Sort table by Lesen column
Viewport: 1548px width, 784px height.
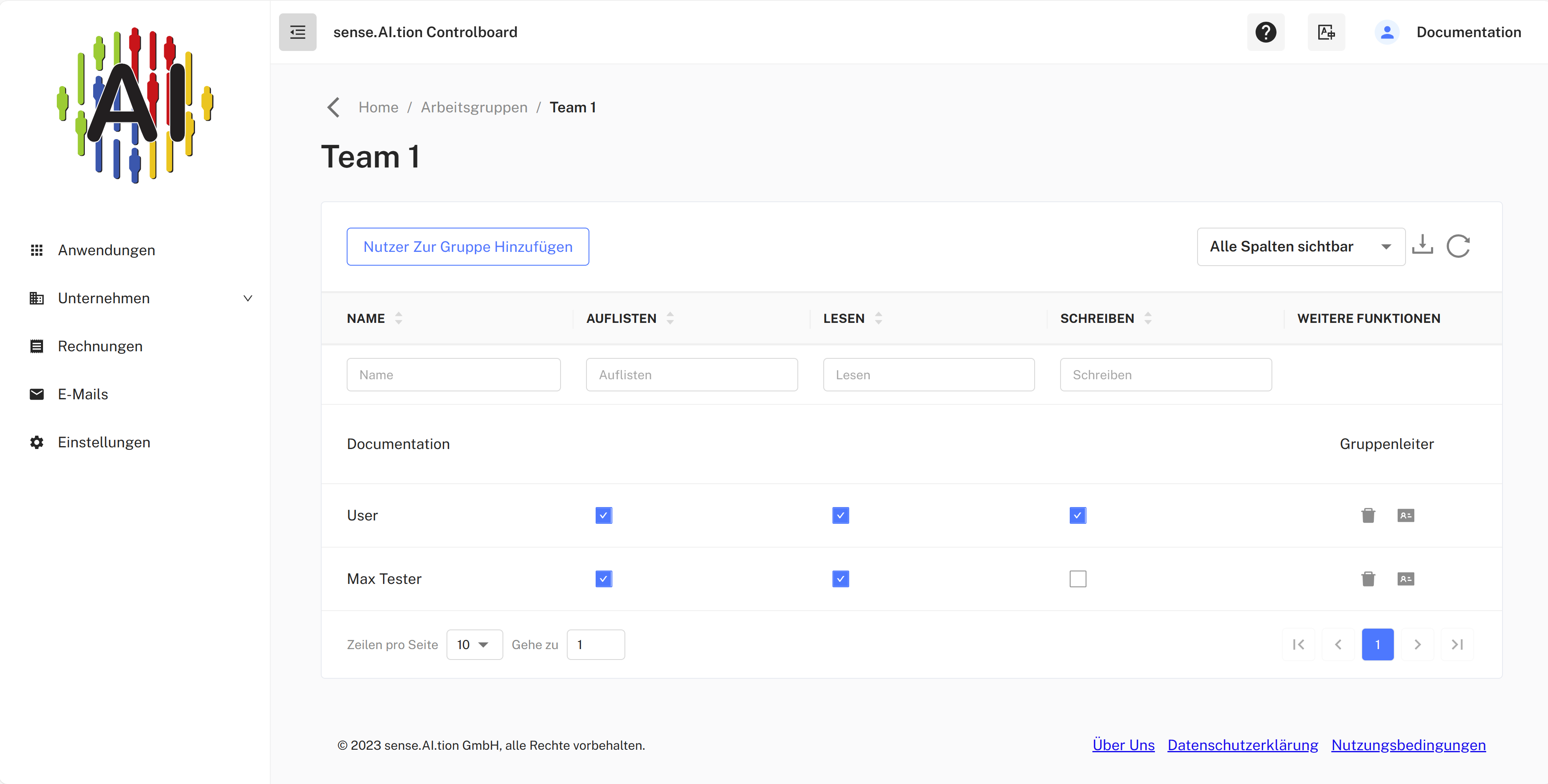pyautogui.click(x=878, y=318)
